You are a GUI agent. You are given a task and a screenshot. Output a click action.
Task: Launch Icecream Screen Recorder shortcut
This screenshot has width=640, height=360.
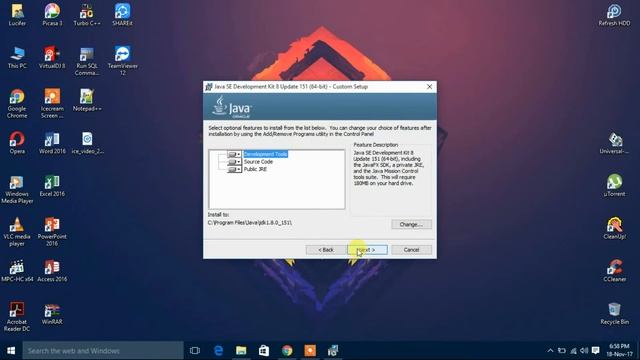pyautogui.click(x=52, y=104)
